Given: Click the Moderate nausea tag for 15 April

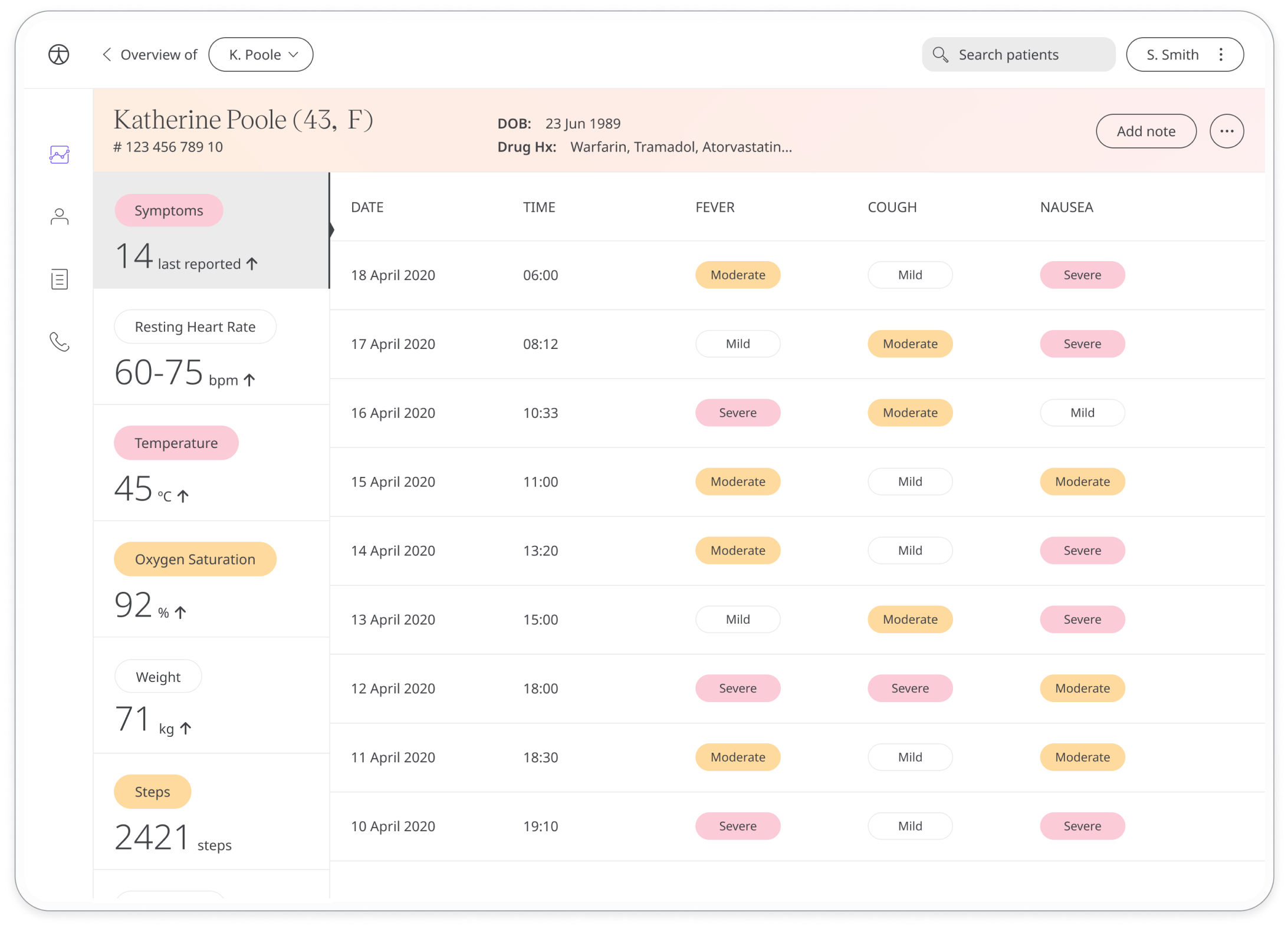Looking at the screenshot, I should (1082, 482).
